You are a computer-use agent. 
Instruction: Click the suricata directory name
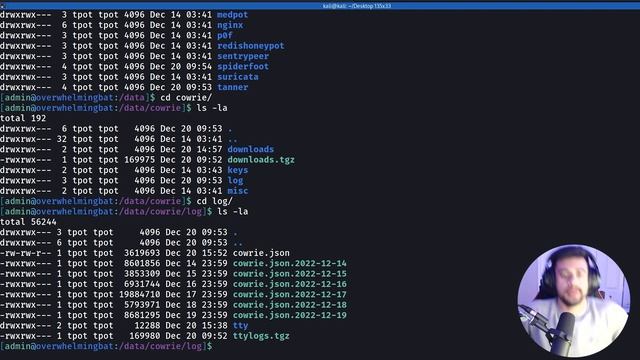pos(238,77)
